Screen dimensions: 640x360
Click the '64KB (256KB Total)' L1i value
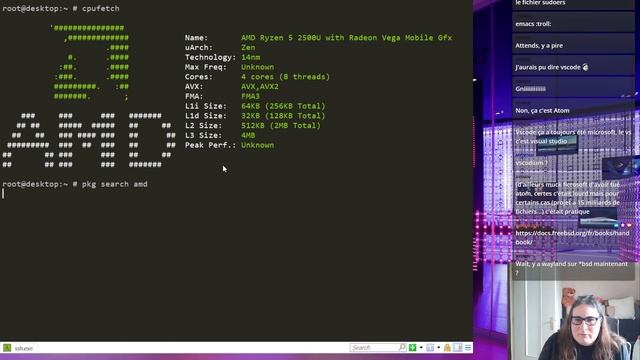pyautogui.click(x=283, y=106)
